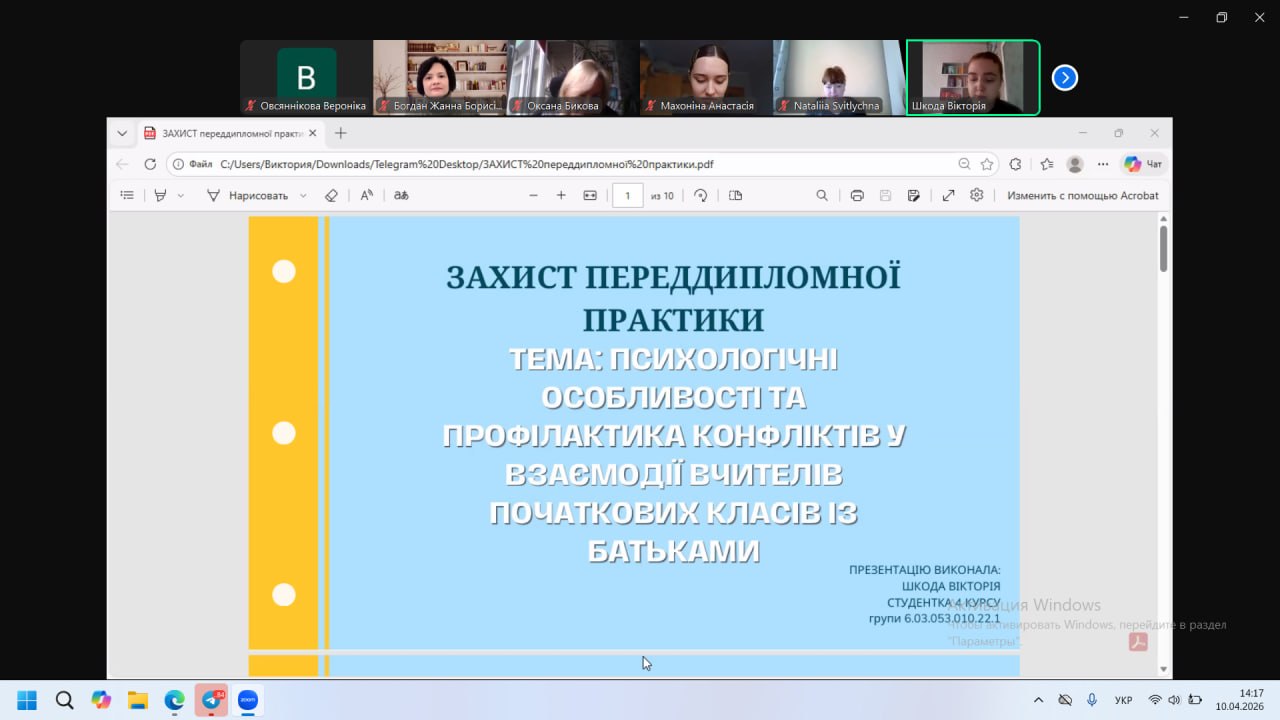
Task: Print the PDF document
Action: click(857, 196)
